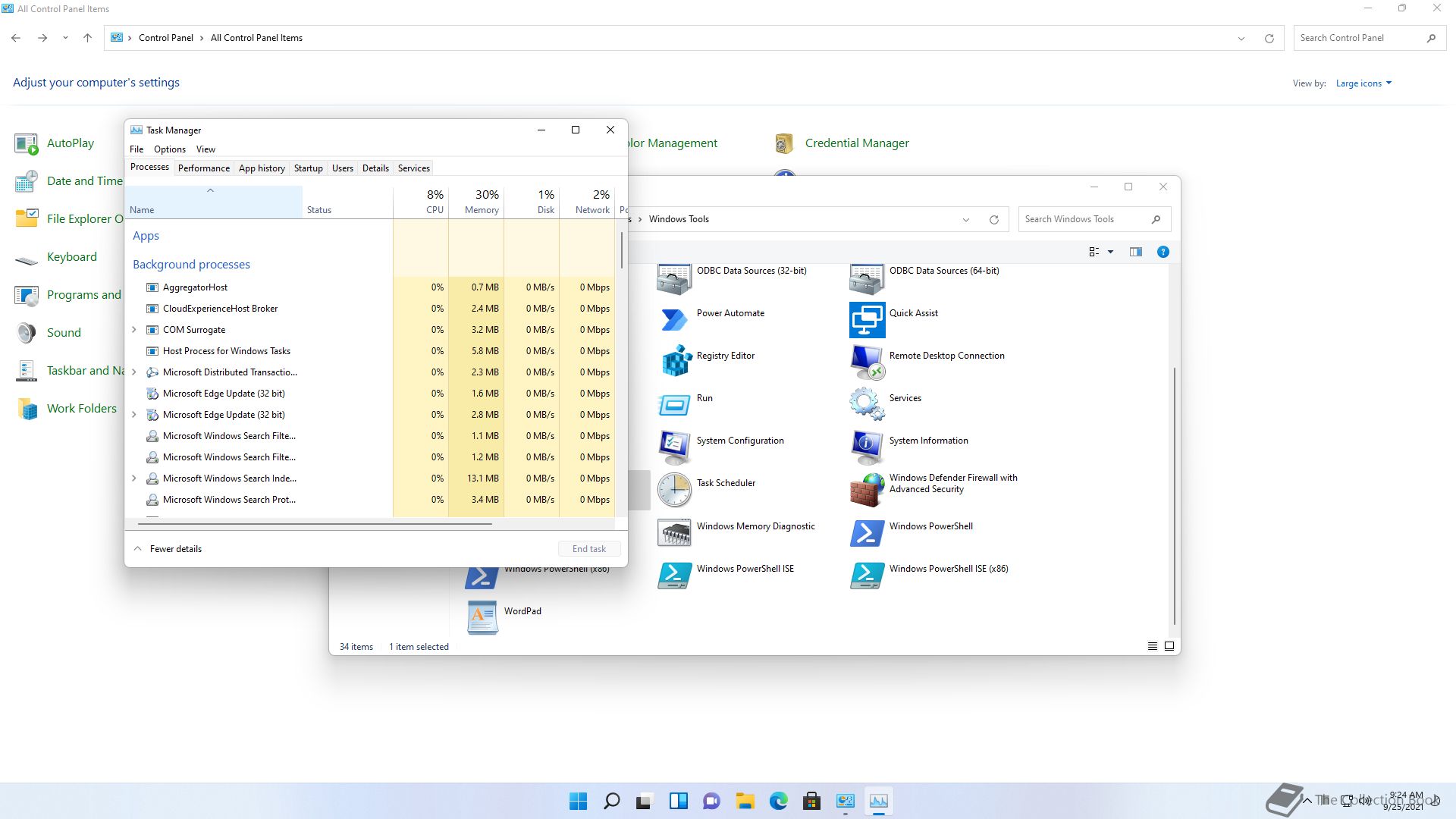Open the Details tab in Task Manager
Screen dimensions: 1456x819
(375, 168)
